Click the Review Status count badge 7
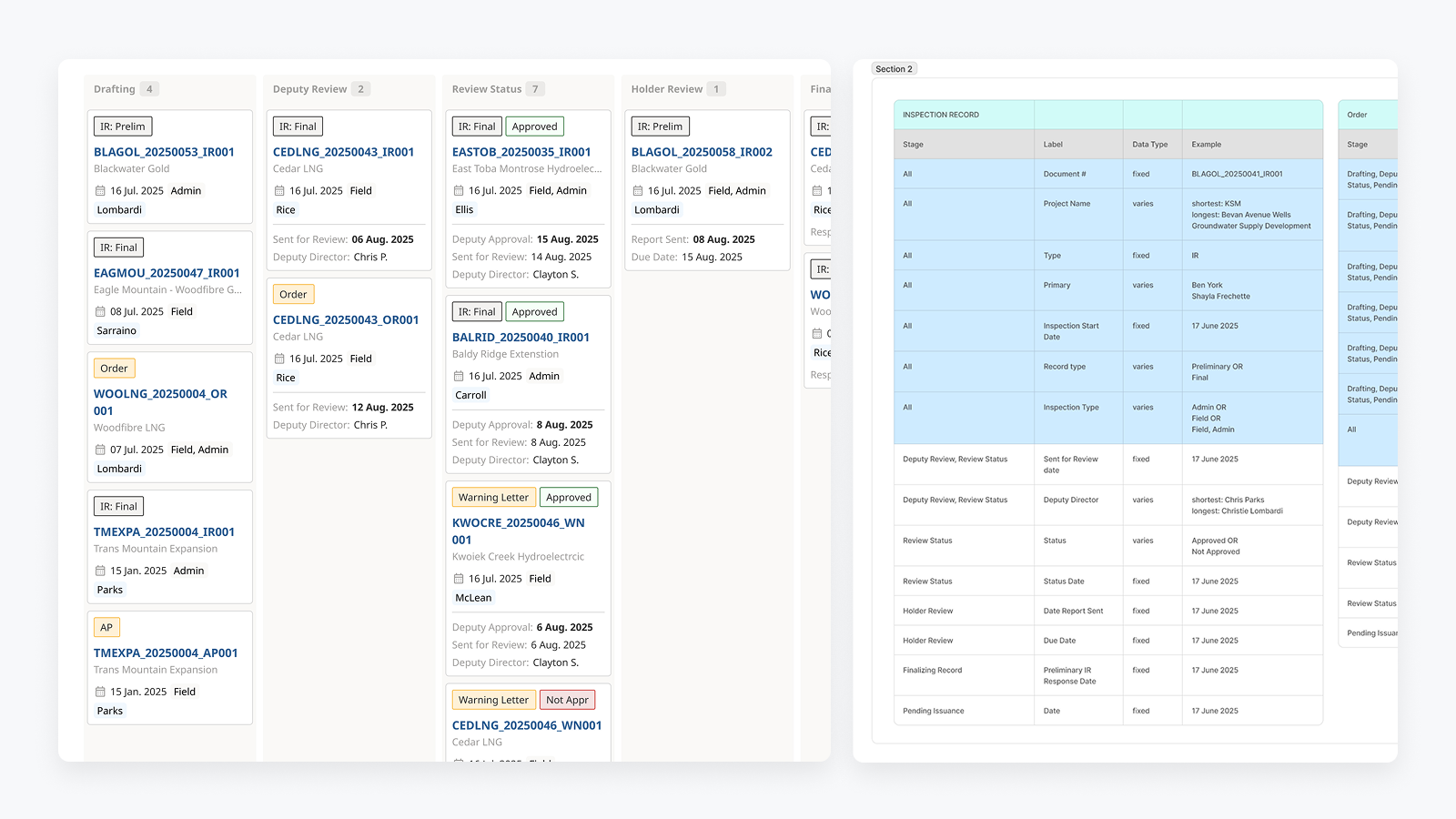Image resolution: width=1456 pixels, height=819 pixels. tap(535, 89)
